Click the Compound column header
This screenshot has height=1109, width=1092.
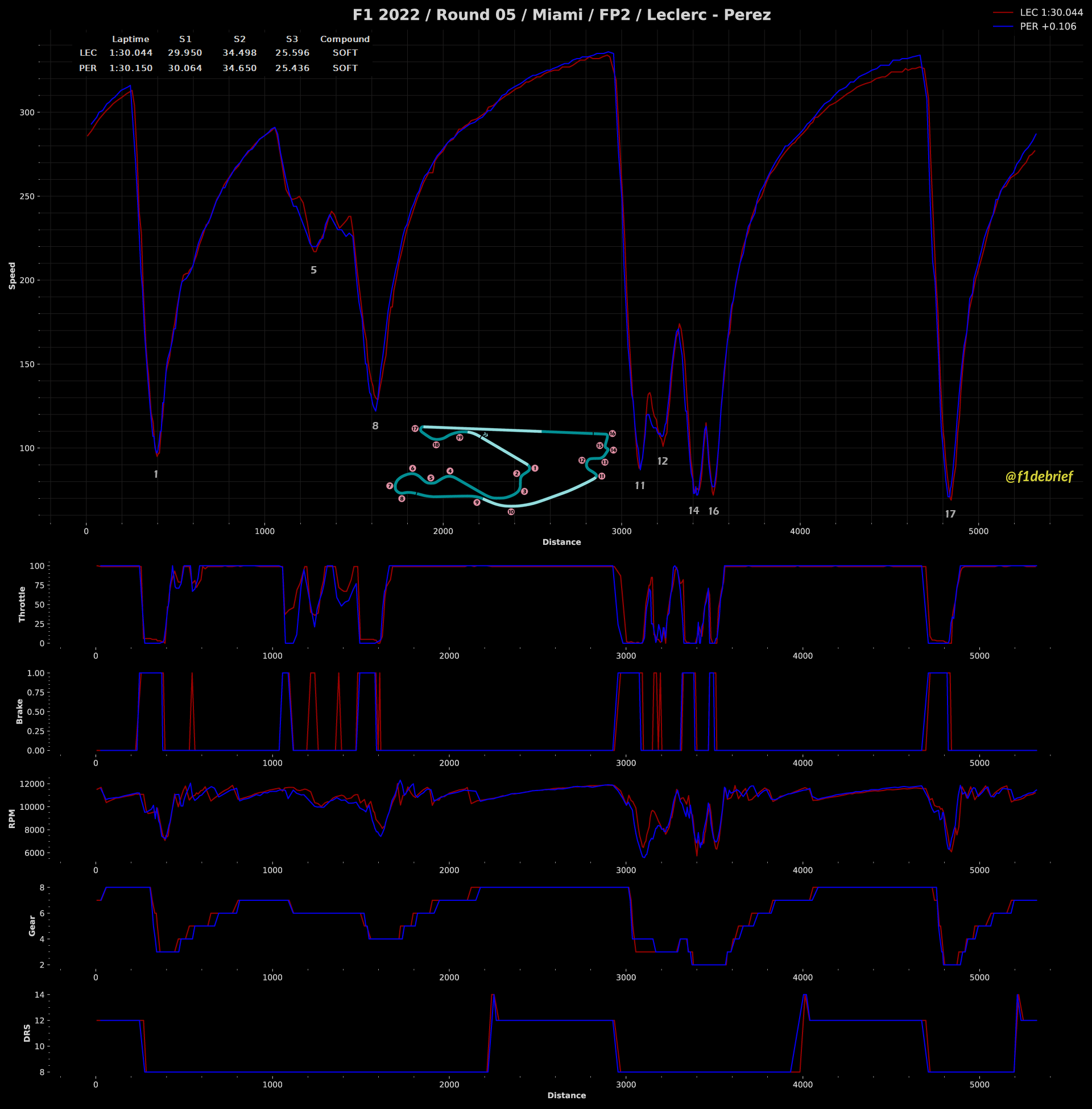coord(345,40)
